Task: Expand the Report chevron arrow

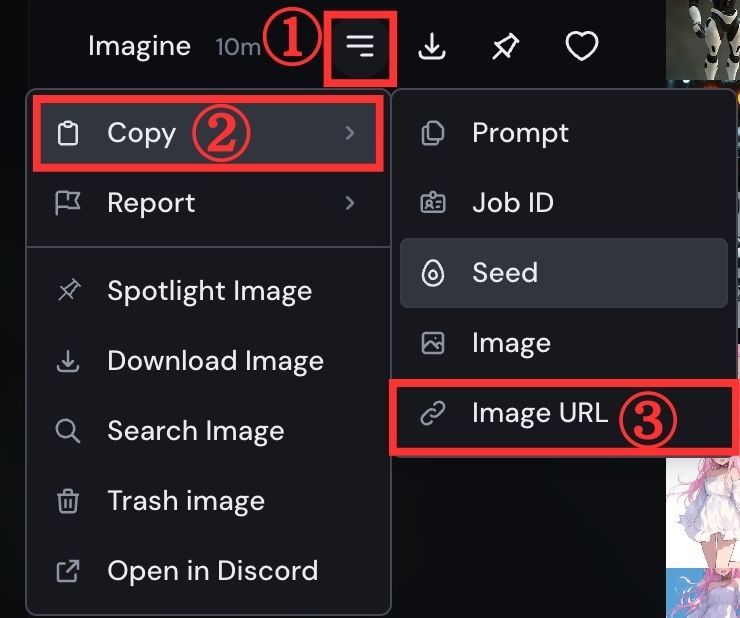Action: tap(349, 203)
